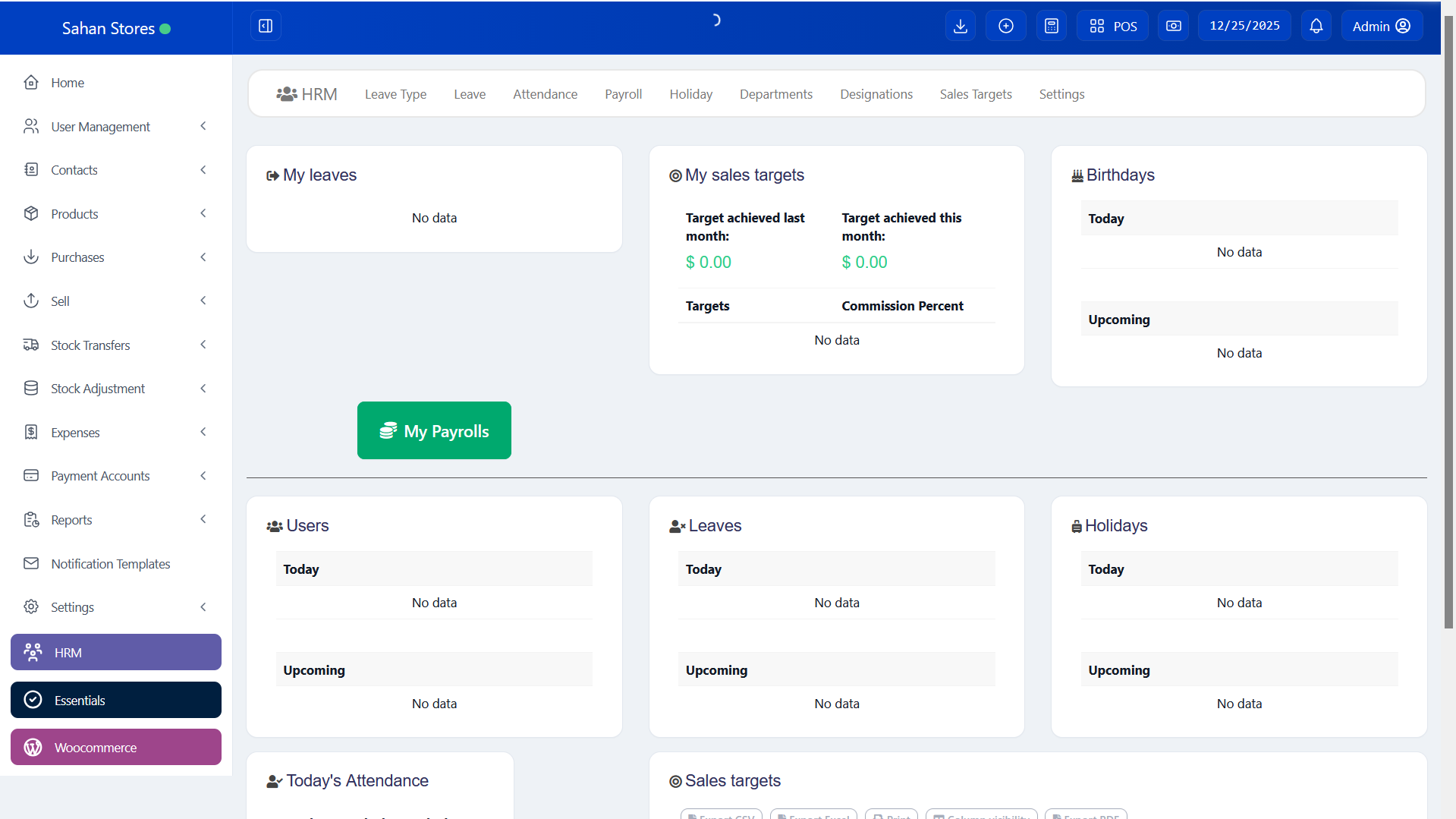This screenshot has height=819, width=1456.
Task: Click the Home icon in sidebar
Action: pyautogui.click(x=31, y=82)
